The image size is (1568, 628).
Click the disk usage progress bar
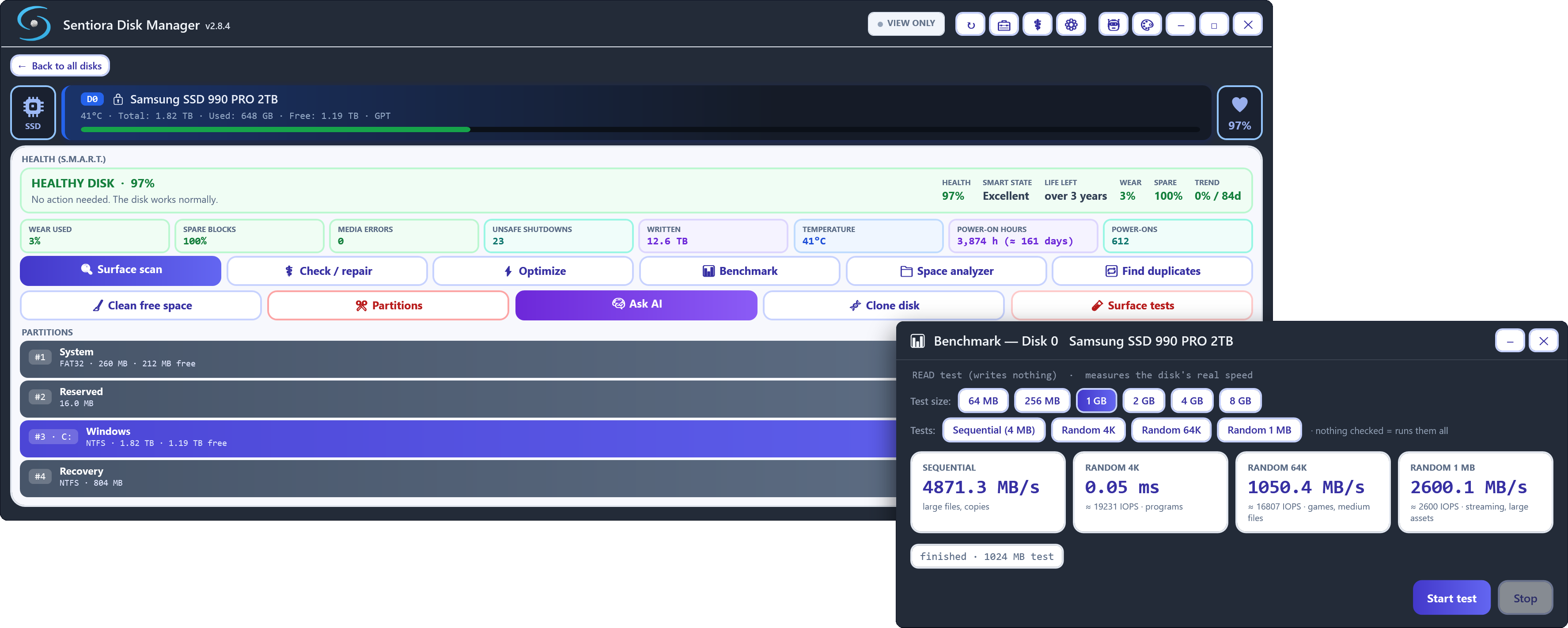pyautogui.click(x=640, y=129)
